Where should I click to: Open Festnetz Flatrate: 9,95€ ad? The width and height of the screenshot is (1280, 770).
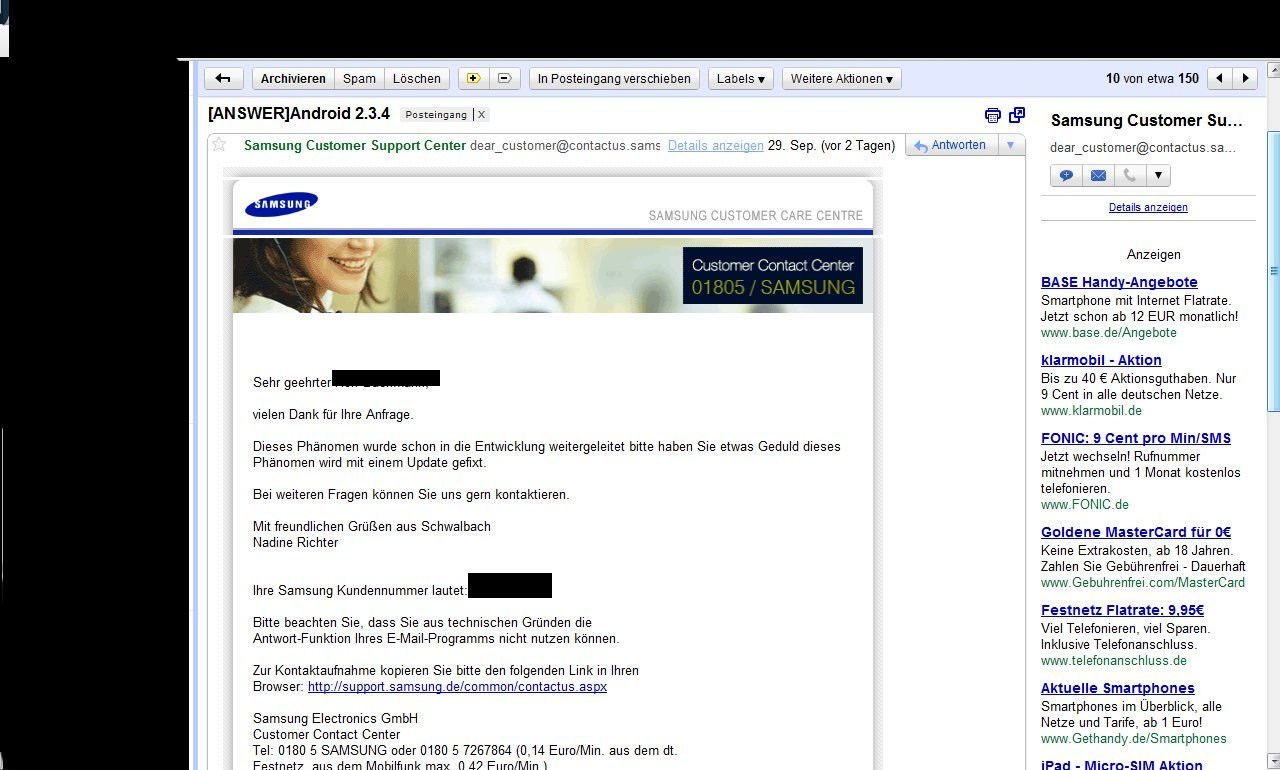1122,610
